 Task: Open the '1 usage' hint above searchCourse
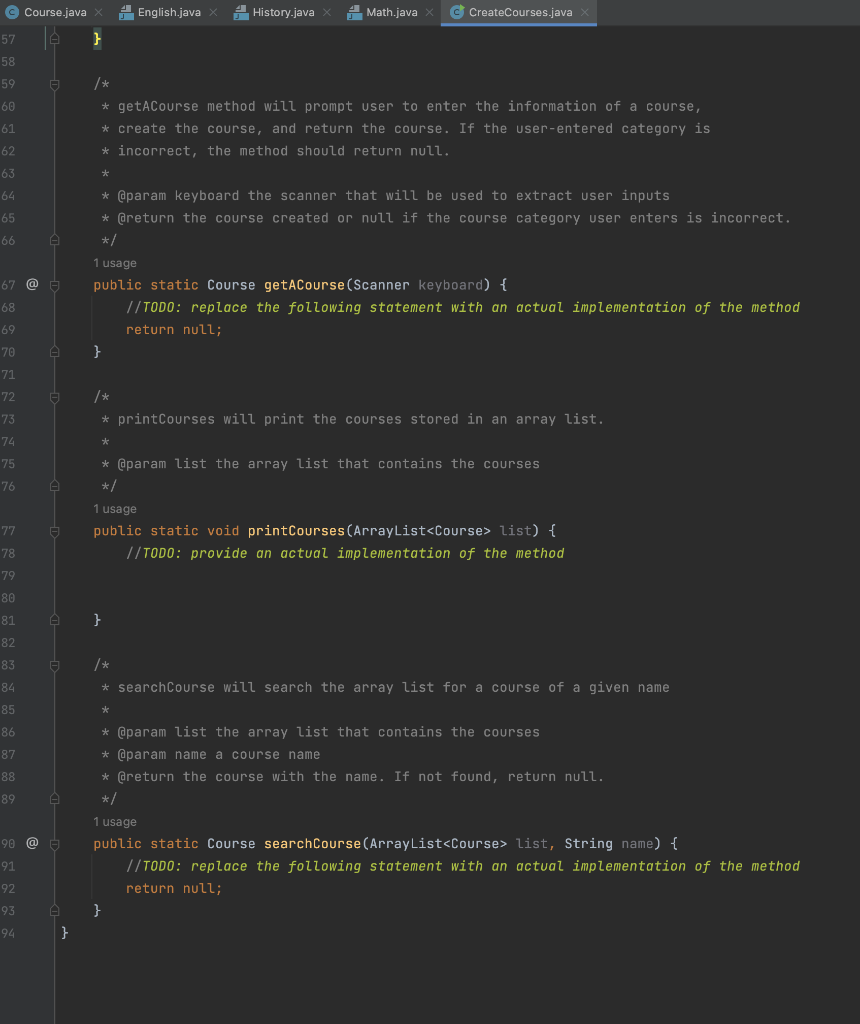[115, 822]
